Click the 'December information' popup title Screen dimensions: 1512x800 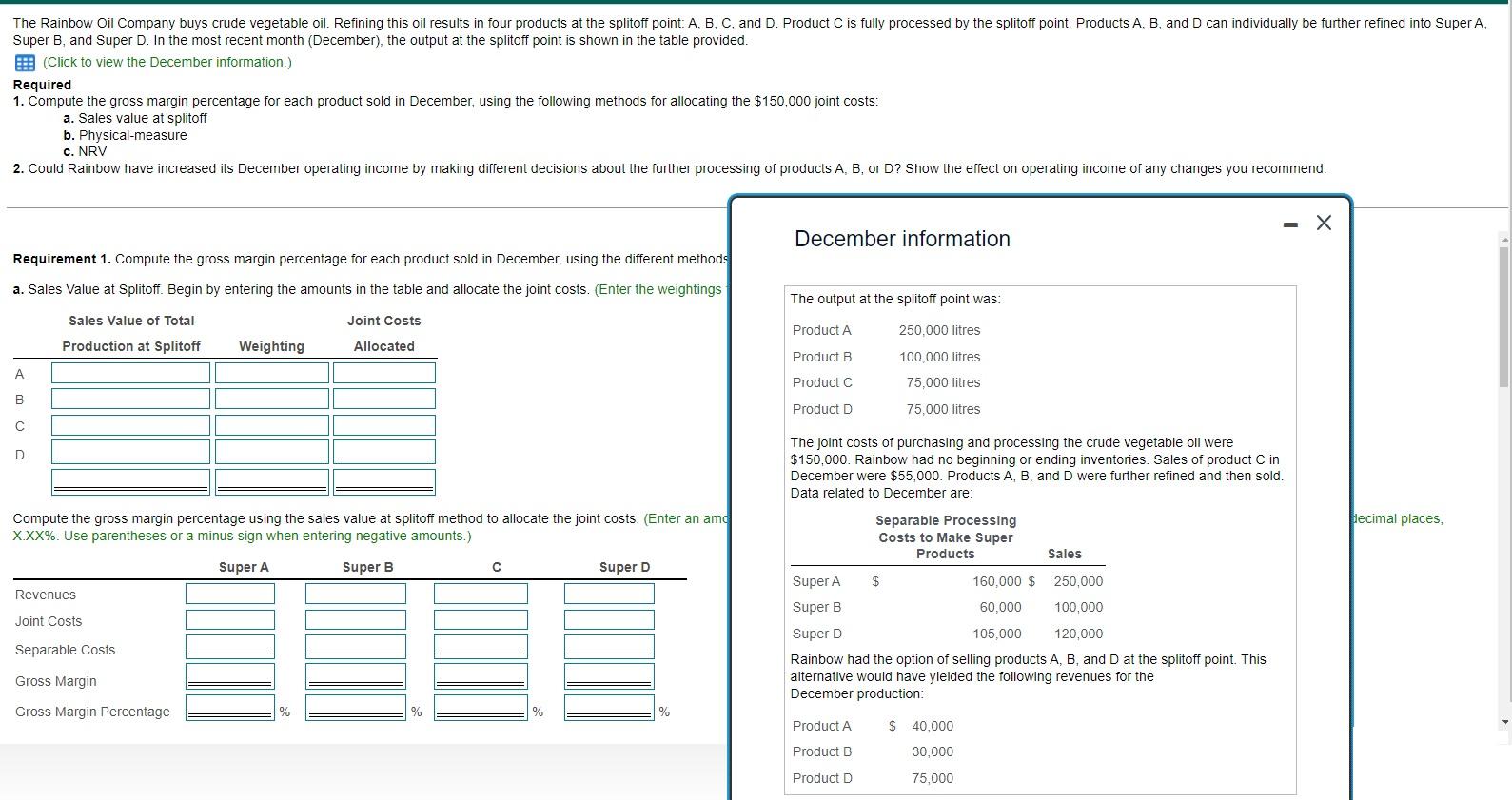click(902, 239)
